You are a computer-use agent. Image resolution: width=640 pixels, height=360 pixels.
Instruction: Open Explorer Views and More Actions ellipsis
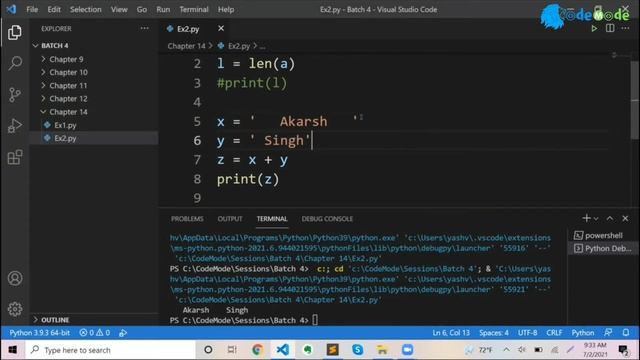144,28
